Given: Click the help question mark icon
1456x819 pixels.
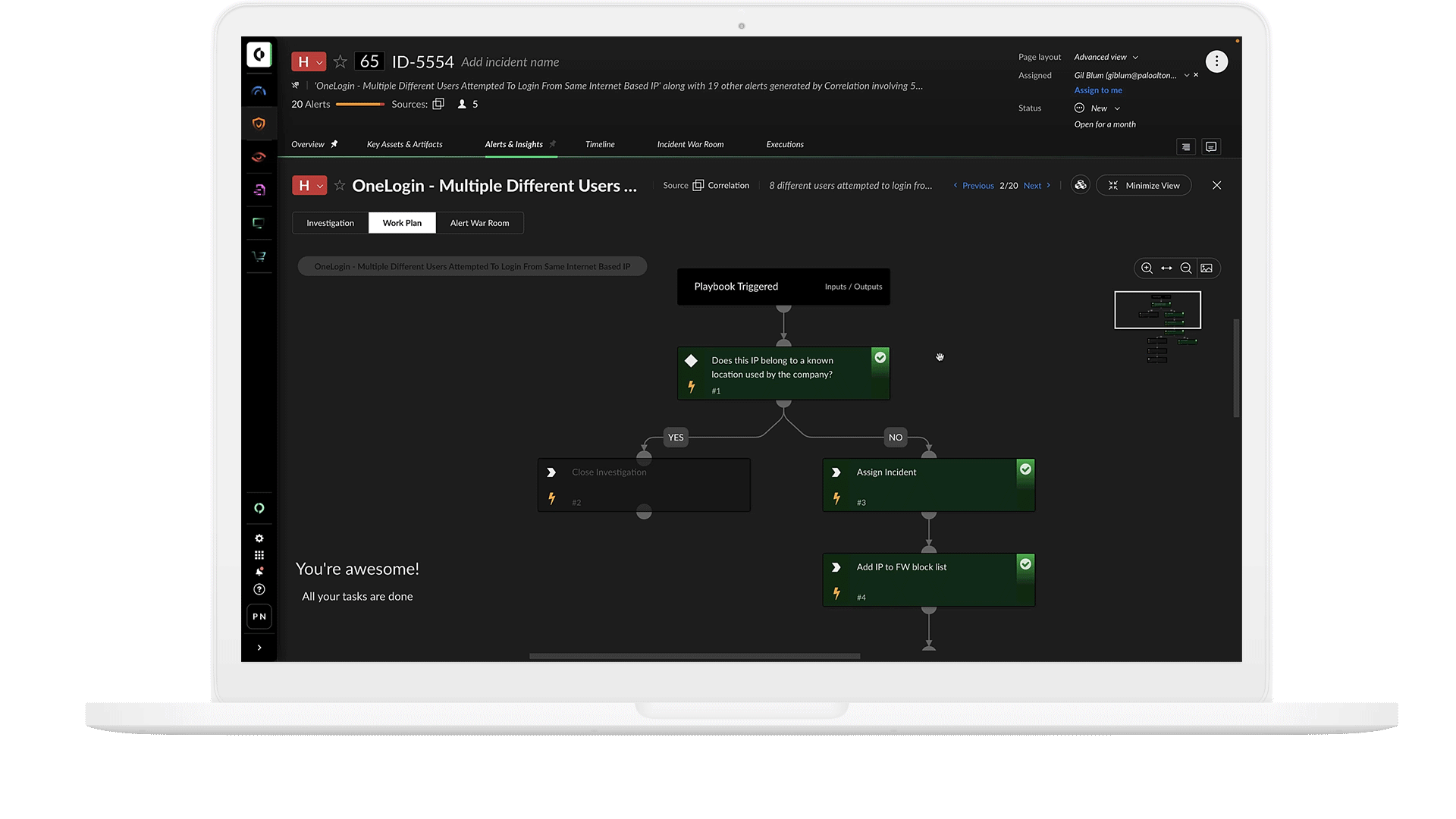Looking at the screenshot, I should coord(259,589).
